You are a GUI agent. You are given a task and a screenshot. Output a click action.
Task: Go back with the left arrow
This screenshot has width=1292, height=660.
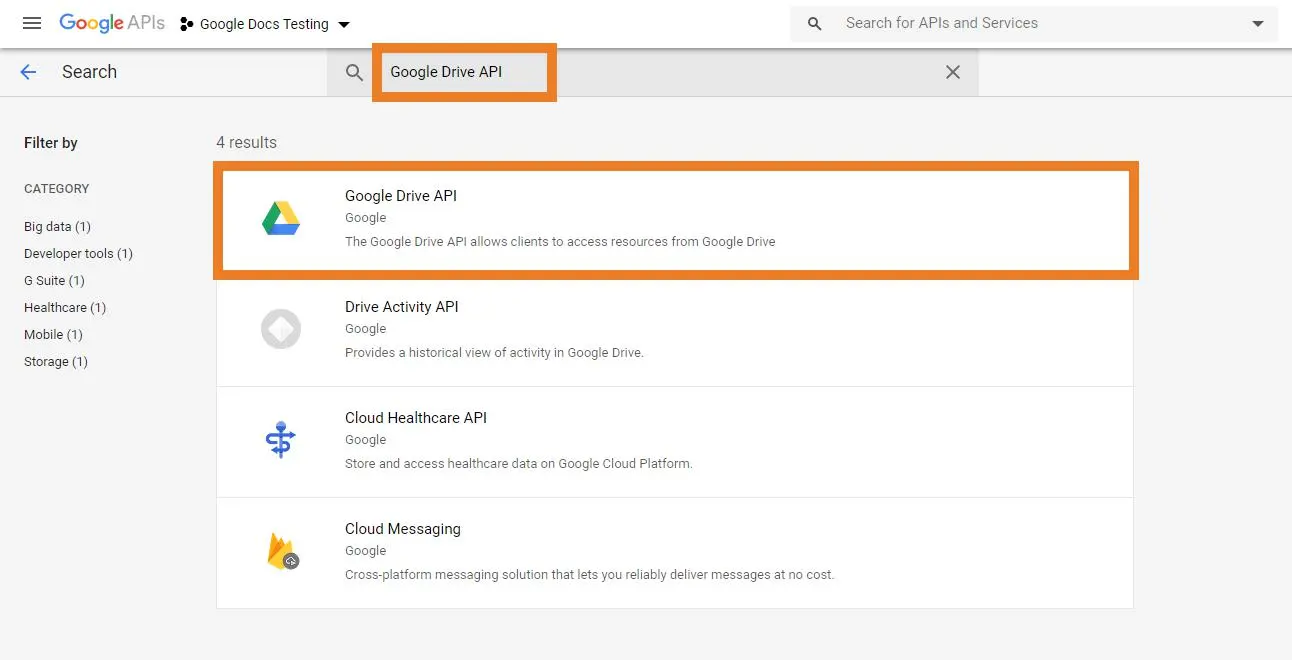pyautogui.click(x=28, y=72)
